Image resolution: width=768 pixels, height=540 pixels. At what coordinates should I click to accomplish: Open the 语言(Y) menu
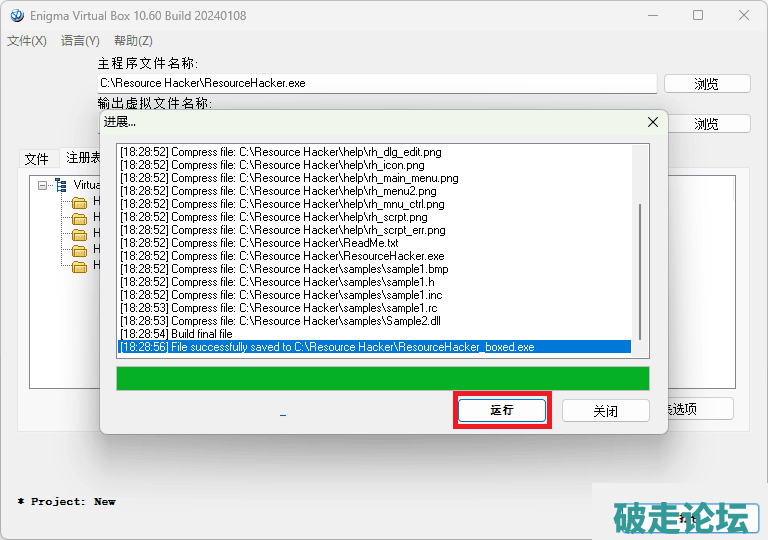80,41
